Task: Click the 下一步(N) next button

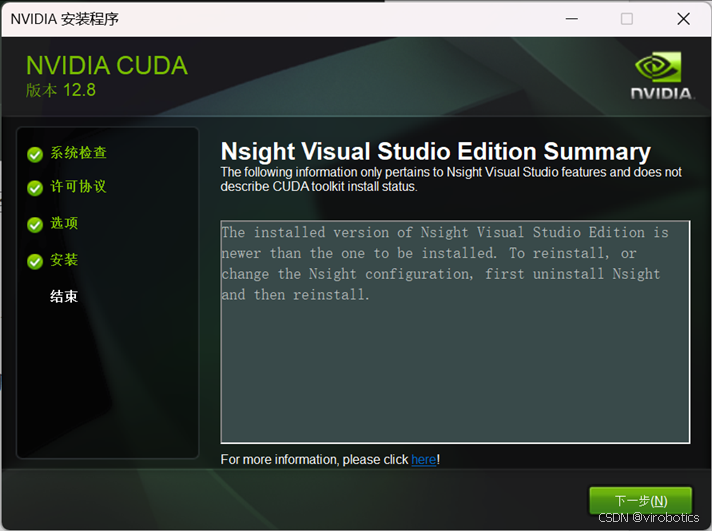Action: (x=641, y=501)
